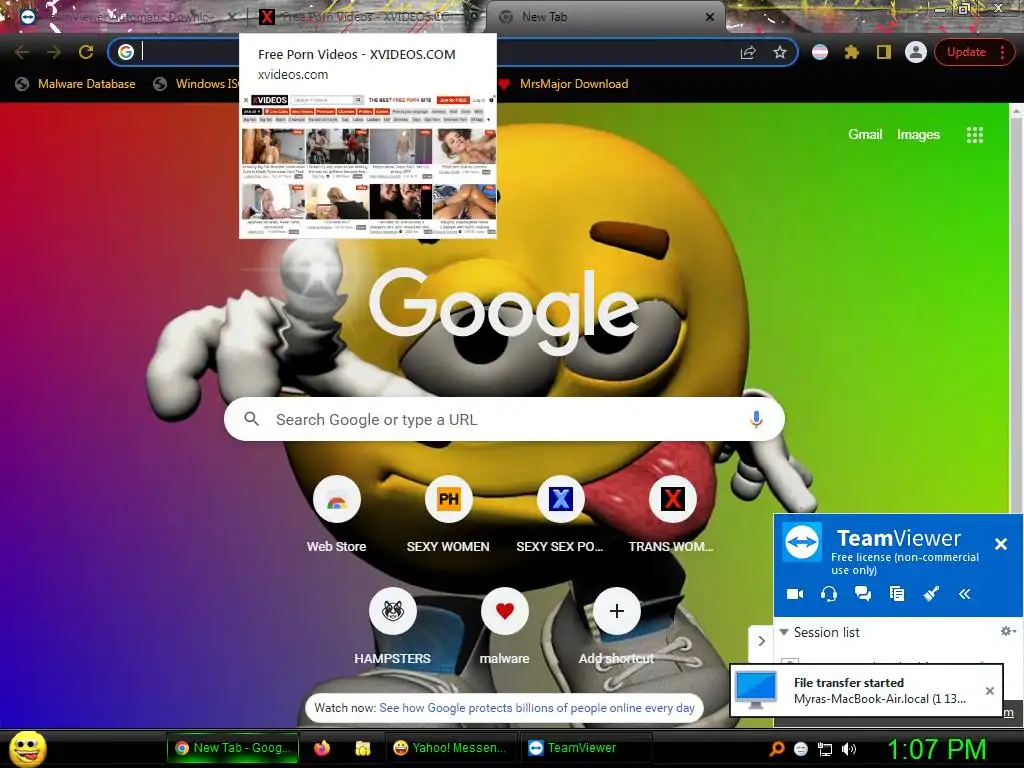Open the browser side panel icon
The image size is (1024, 768).
[x=884, y=52]
